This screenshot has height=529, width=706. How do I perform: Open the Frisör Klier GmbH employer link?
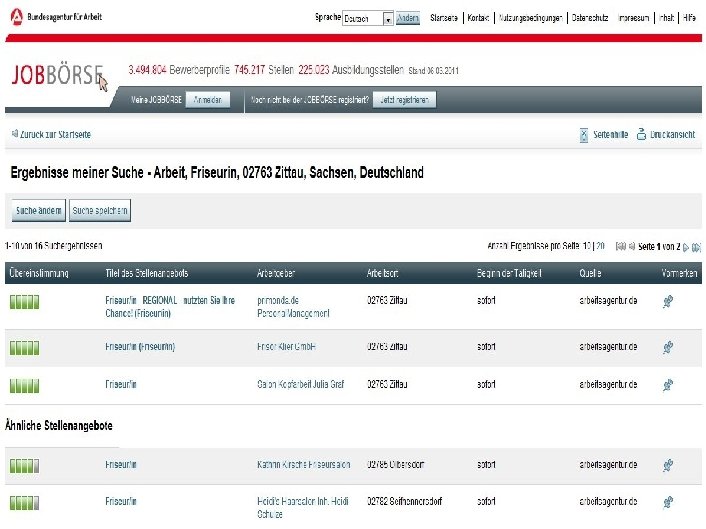286,347
